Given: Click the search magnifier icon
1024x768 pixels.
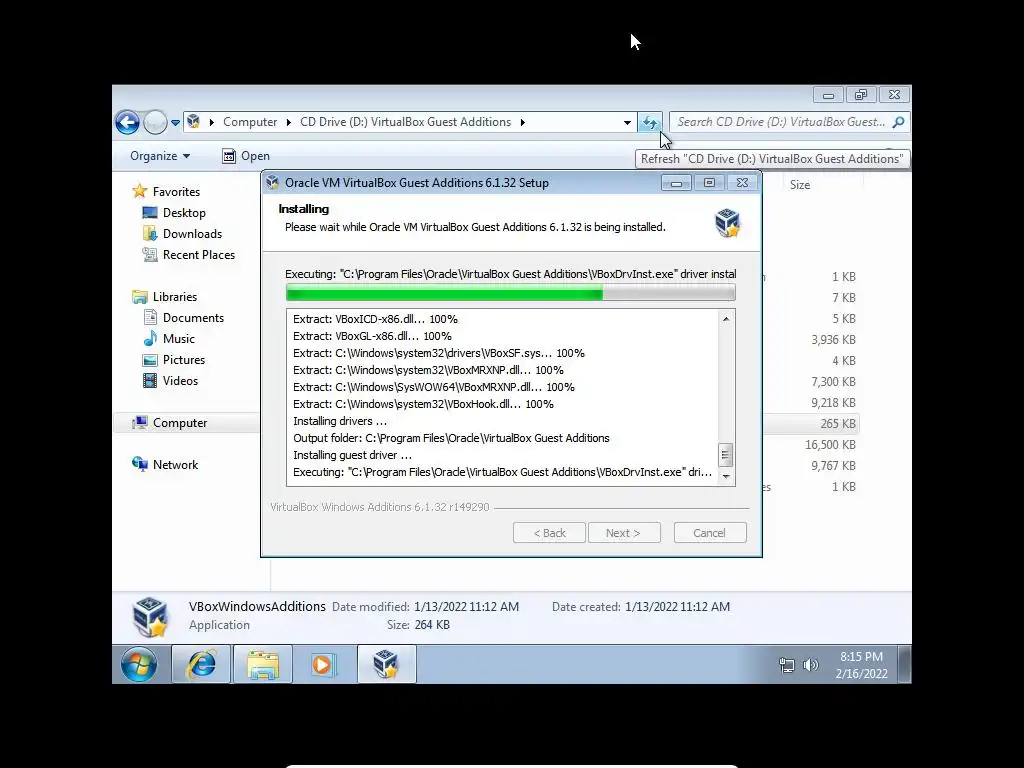Looking at the screenshot, I should pos(899,122).
